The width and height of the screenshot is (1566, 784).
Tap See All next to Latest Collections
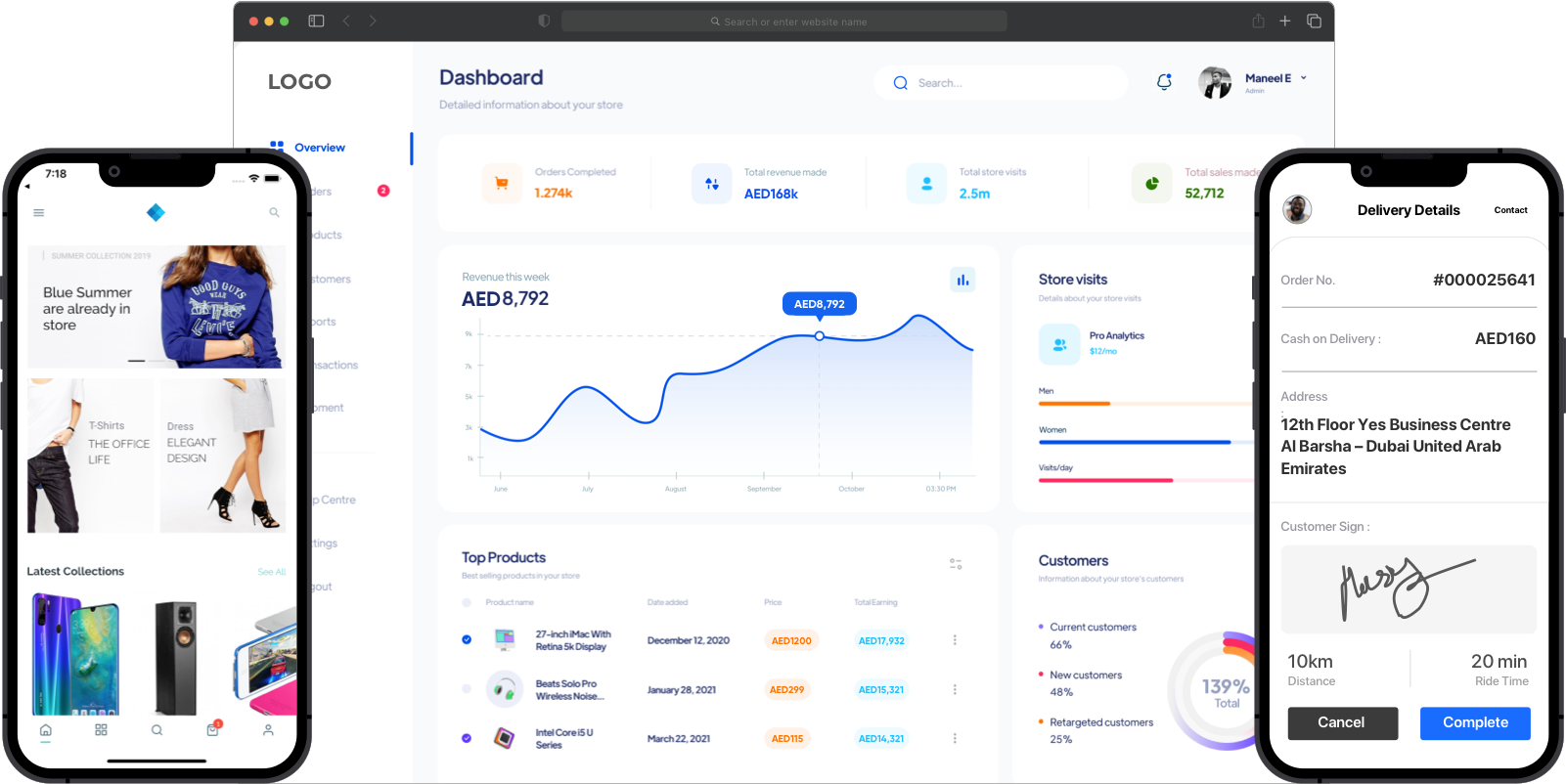pos(272,572)
